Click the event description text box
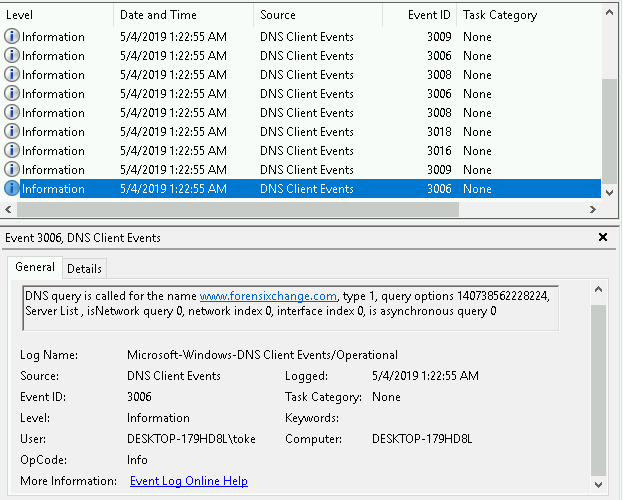The width and height of the screenshot is (623, 500). tap(291, 308)
